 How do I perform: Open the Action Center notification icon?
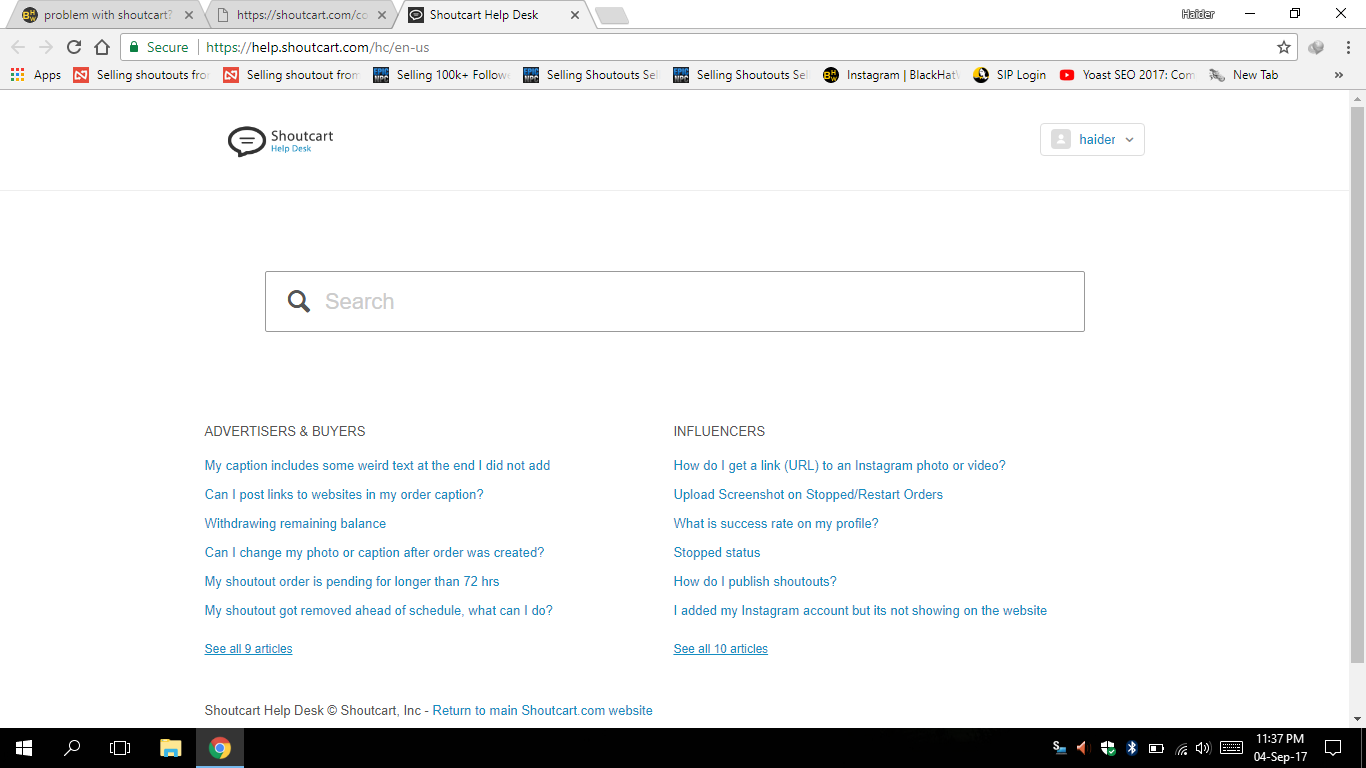point(1332,748)
